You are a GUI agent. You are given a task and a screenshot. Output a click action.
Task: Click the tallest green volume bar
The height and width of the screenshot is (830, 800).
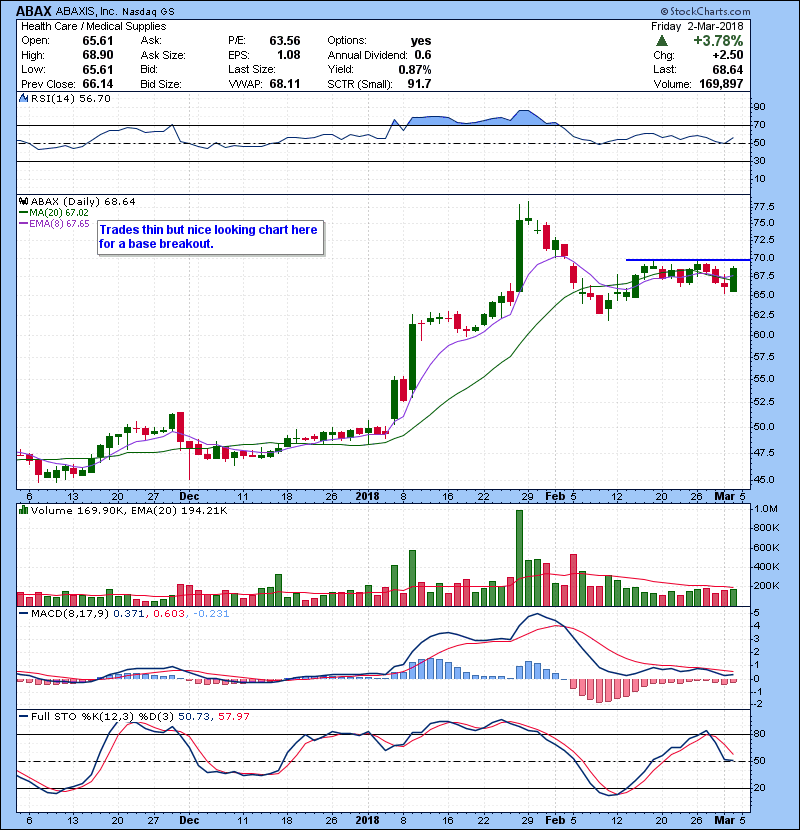point(519,558)
